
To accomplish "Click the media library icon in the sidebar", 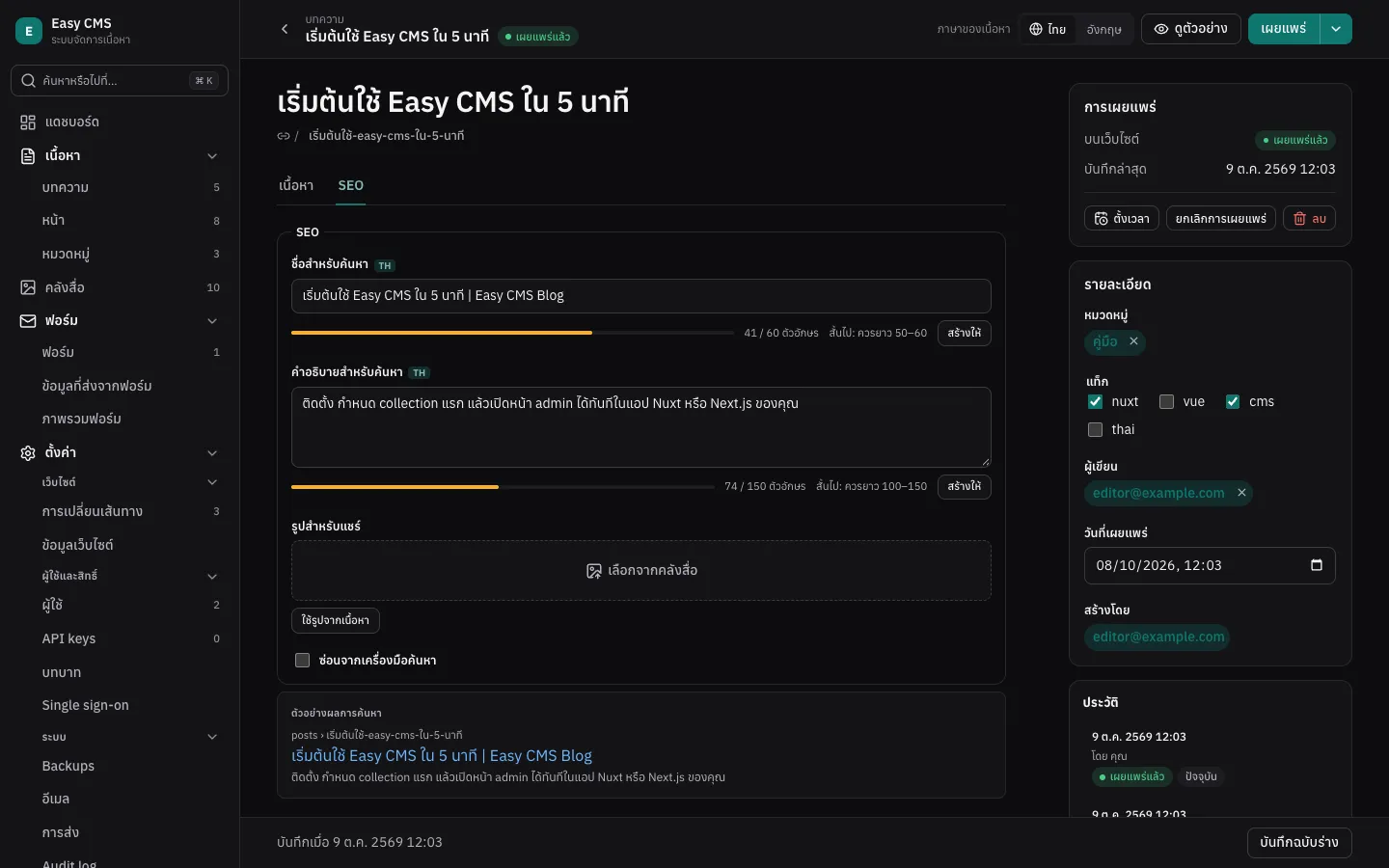I will pos(28,287).
